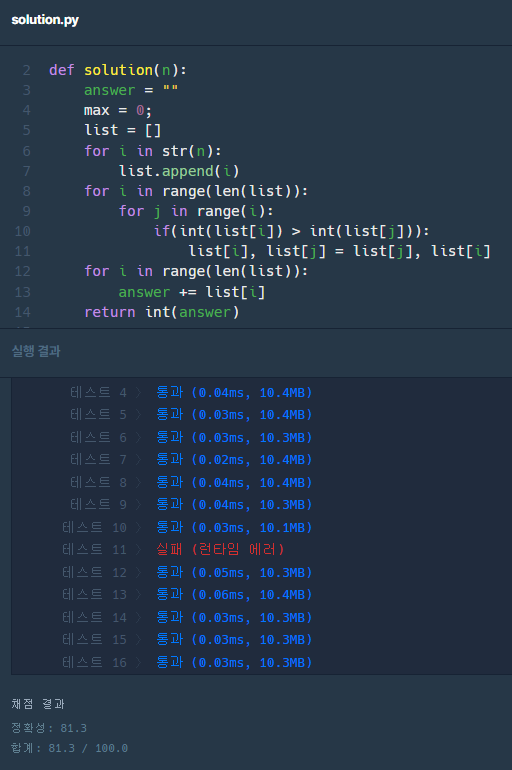The image size is (512, 770).
Task: Click the 테스트 4 result row
Action: click(x=191, y=392)
